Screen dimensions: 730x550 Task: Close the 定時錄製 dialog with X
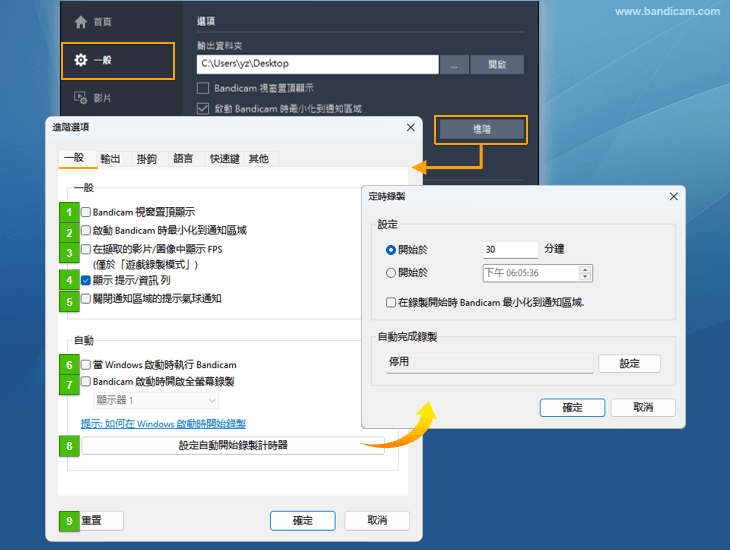pos(673,197)
